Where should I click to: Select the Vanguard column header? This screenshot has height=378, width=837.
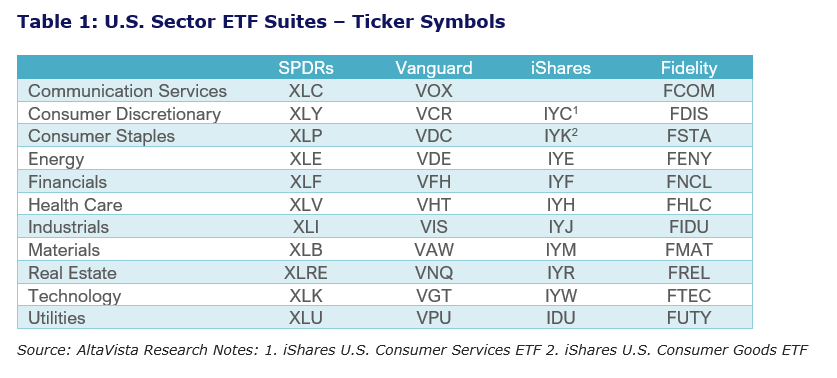pos(433,68)
